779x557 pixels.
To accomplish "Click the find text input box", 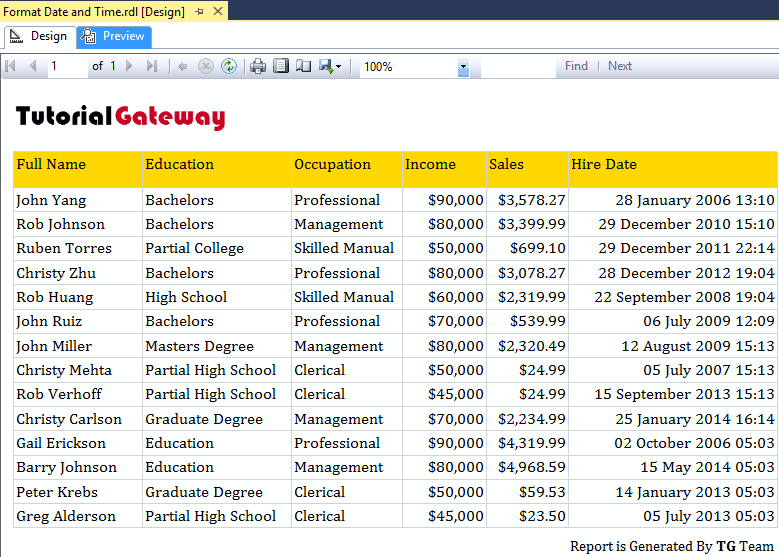I will pos(517,66).
